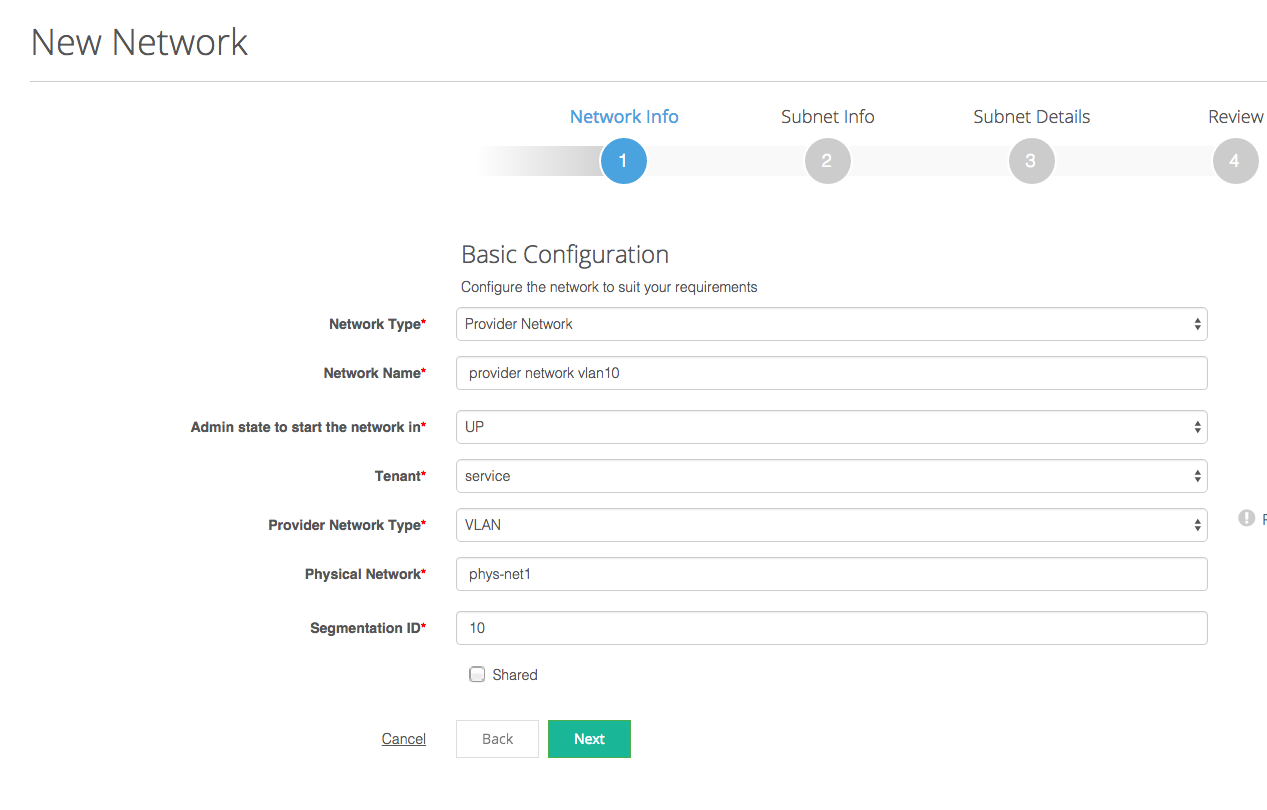Switch to Subnet Details step label
Image resolution: width=1267 pixels, height=810 pixels.
pyautogui.click(x=1031, y=117)
